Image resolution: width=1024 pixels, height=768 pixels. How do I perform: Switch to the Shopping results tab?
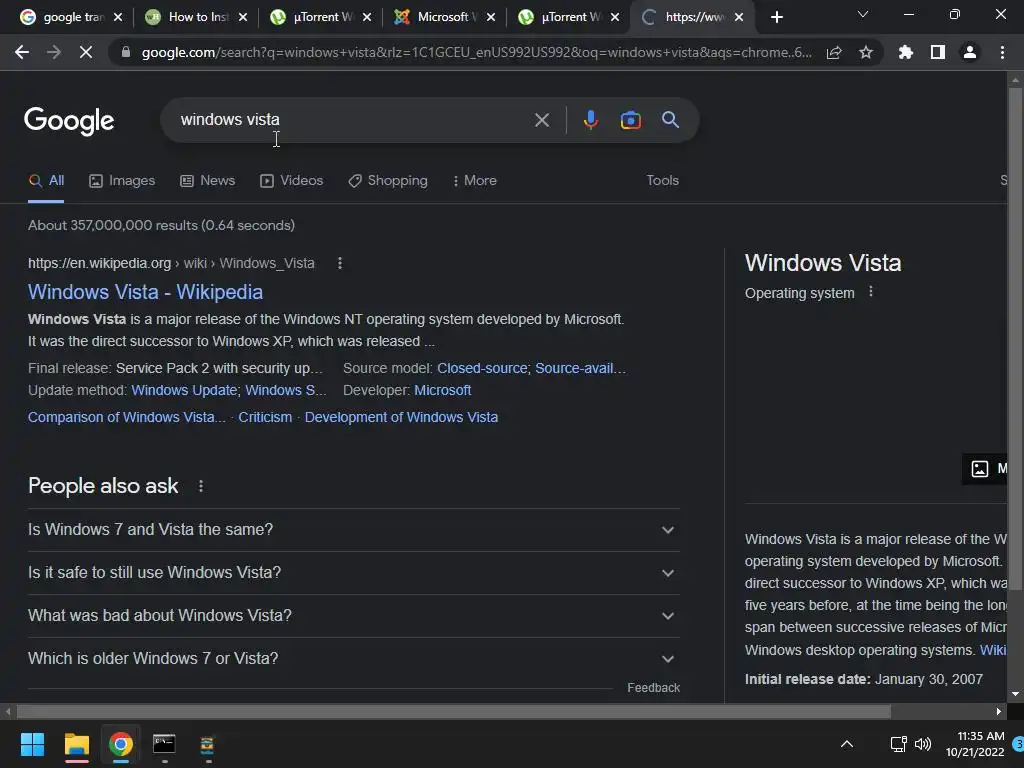click(388, 181)
